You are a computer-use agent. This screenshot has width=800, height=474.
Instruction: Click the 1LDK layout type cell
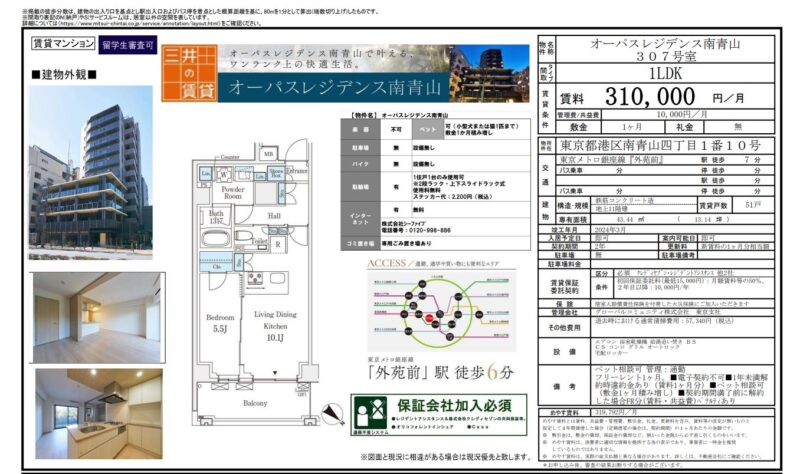point(665,73)
